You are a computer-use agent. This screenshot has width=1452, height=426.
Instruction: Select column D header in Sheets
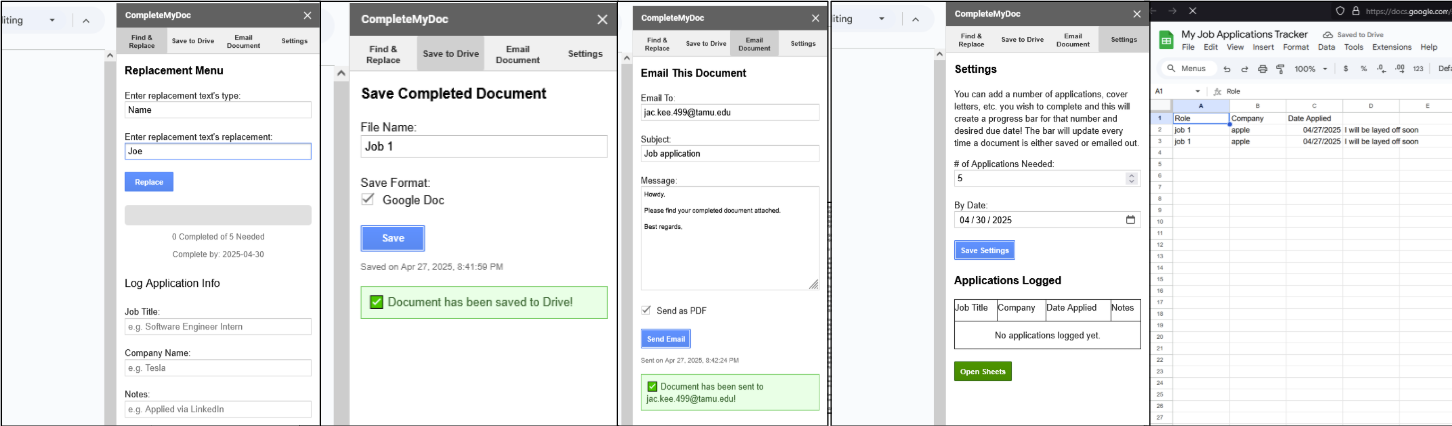tap(1371, 105)
